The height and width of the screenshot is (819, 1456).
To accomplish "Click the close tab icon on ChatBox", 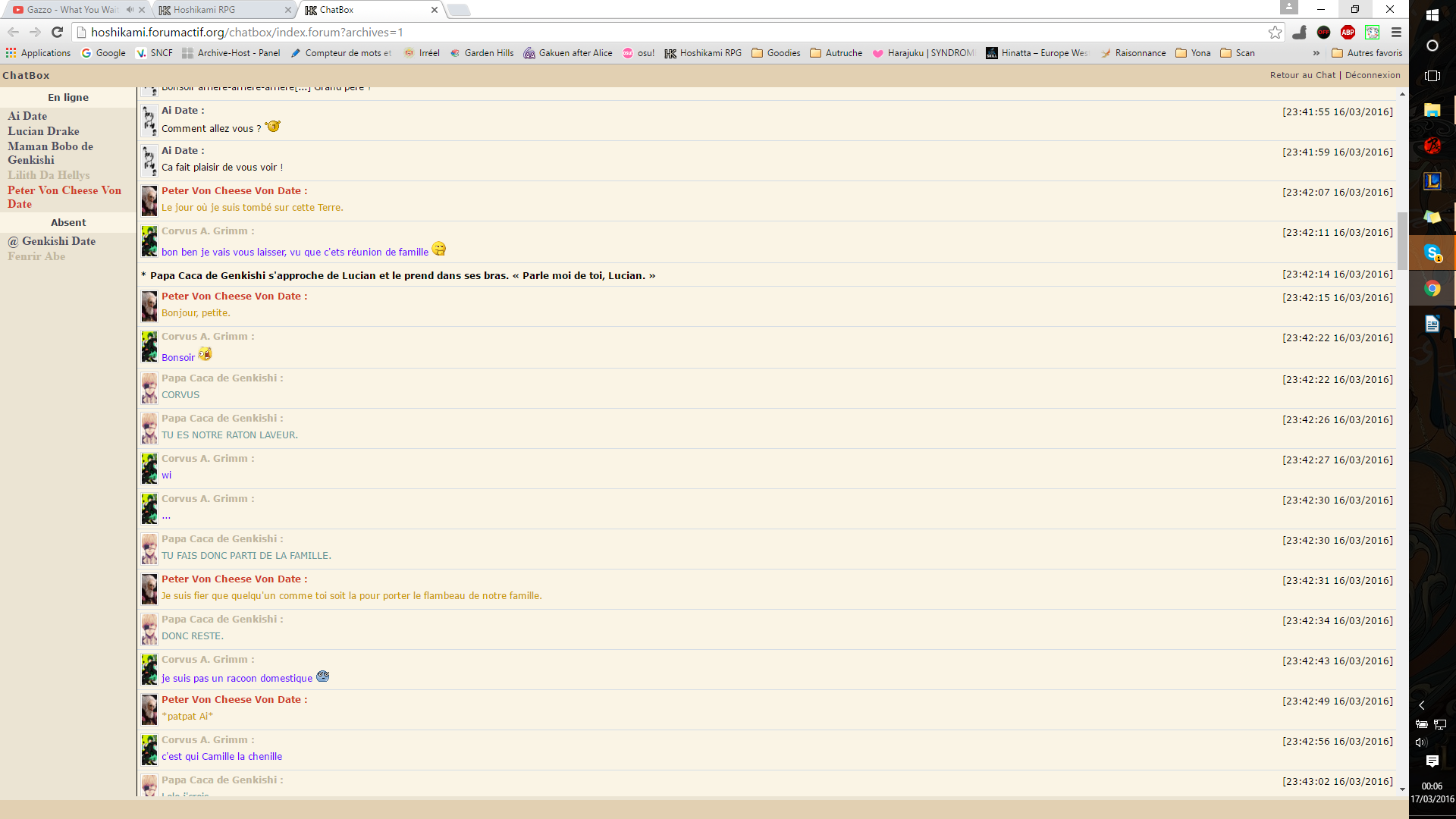I will pos(433,10).
